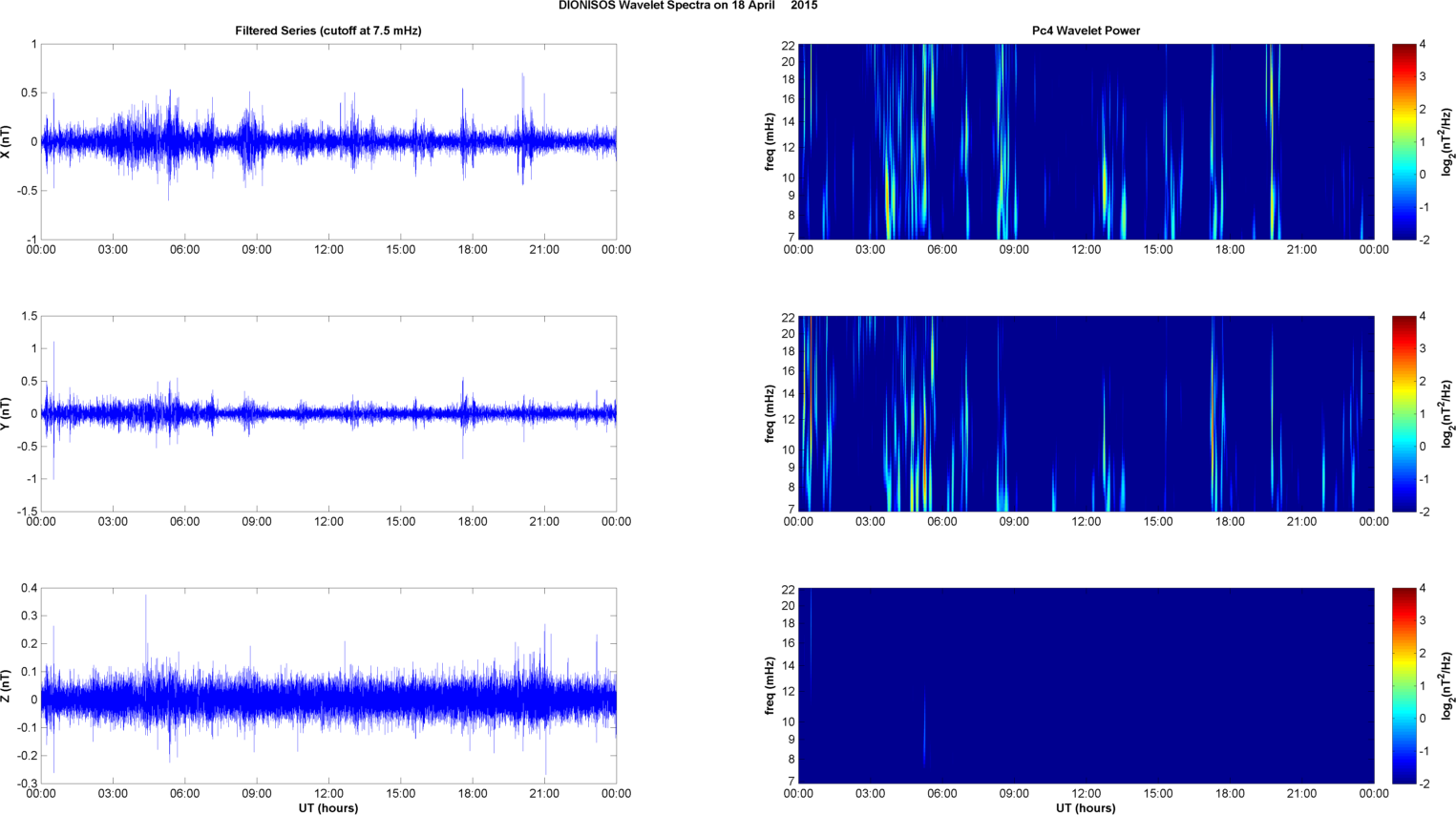Viewport: 1456px width, 815px height.
Task: Click the middle spectrogram's log2(nT²/Hz) colorbar label
Action: (x=1447, y=413)
